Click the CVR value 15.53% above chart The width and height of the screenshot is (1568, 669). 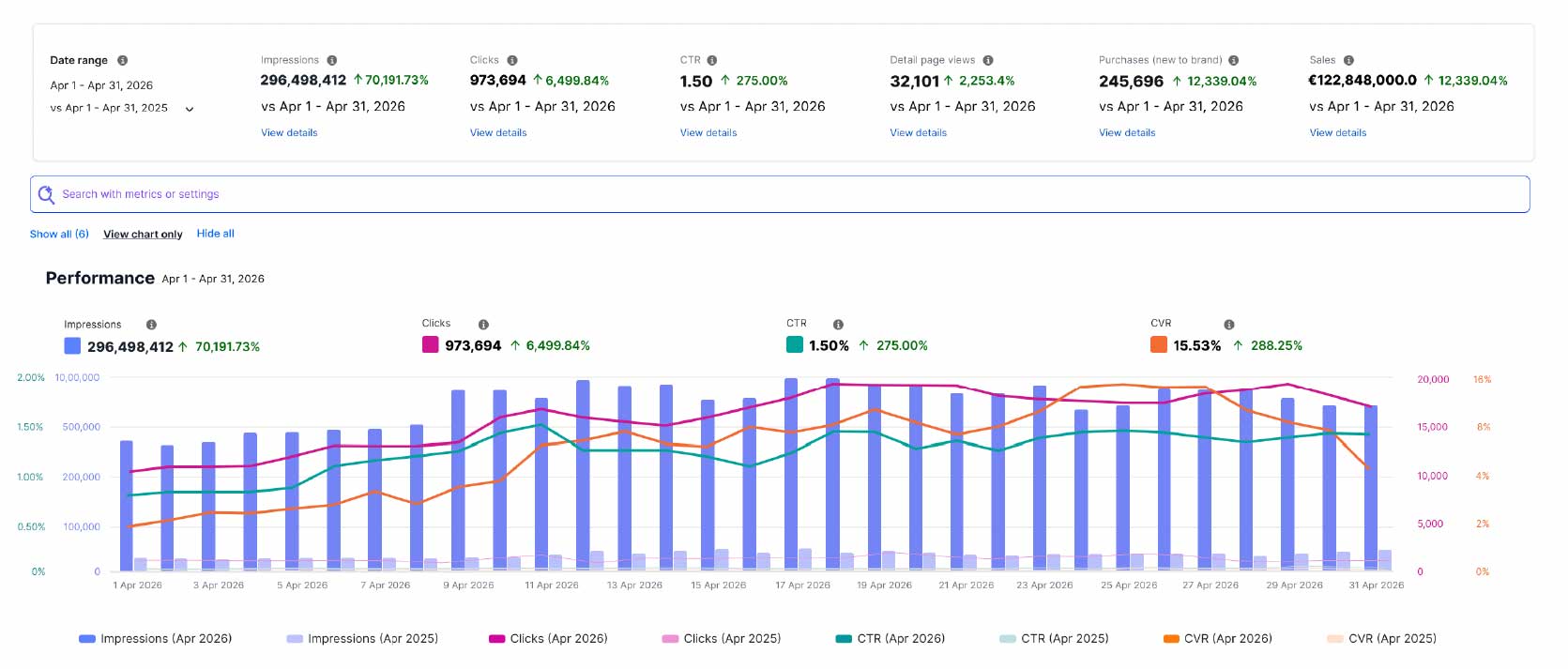pyautogui.click(x=1197, y=346)
